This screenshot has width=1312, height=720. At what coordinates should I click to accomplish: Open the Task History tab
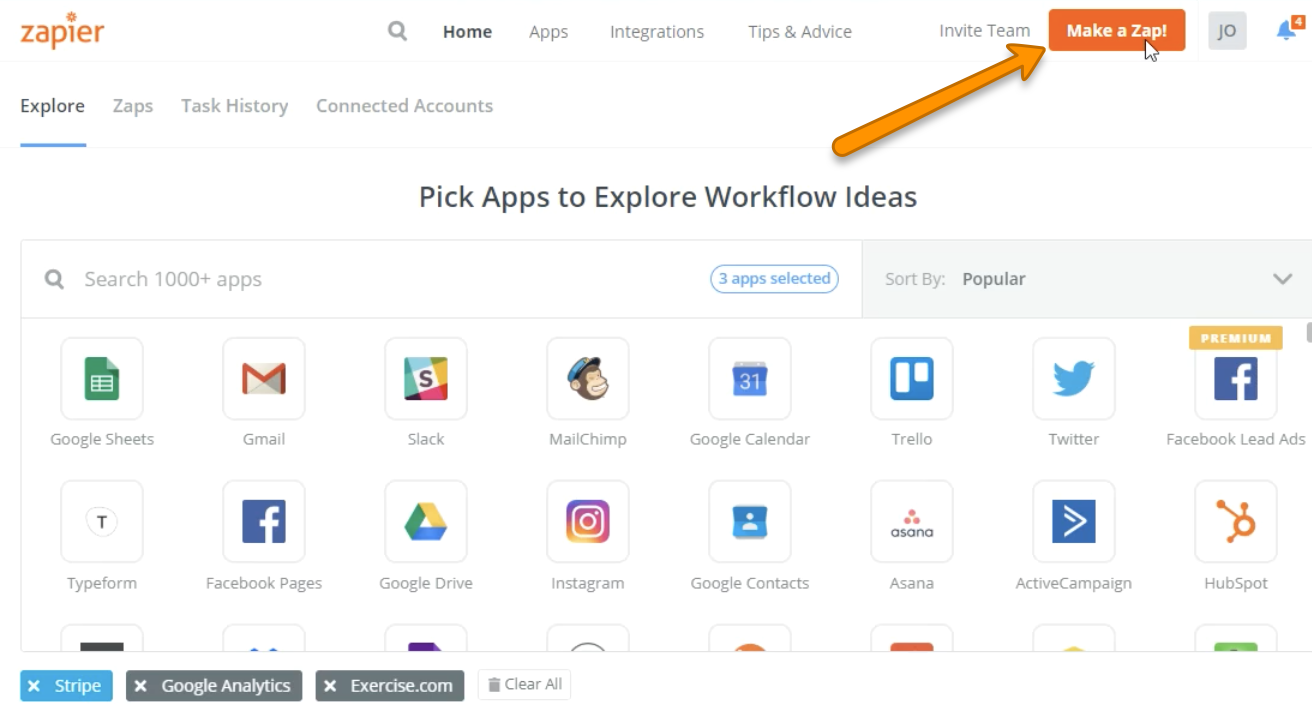(234, 106)
